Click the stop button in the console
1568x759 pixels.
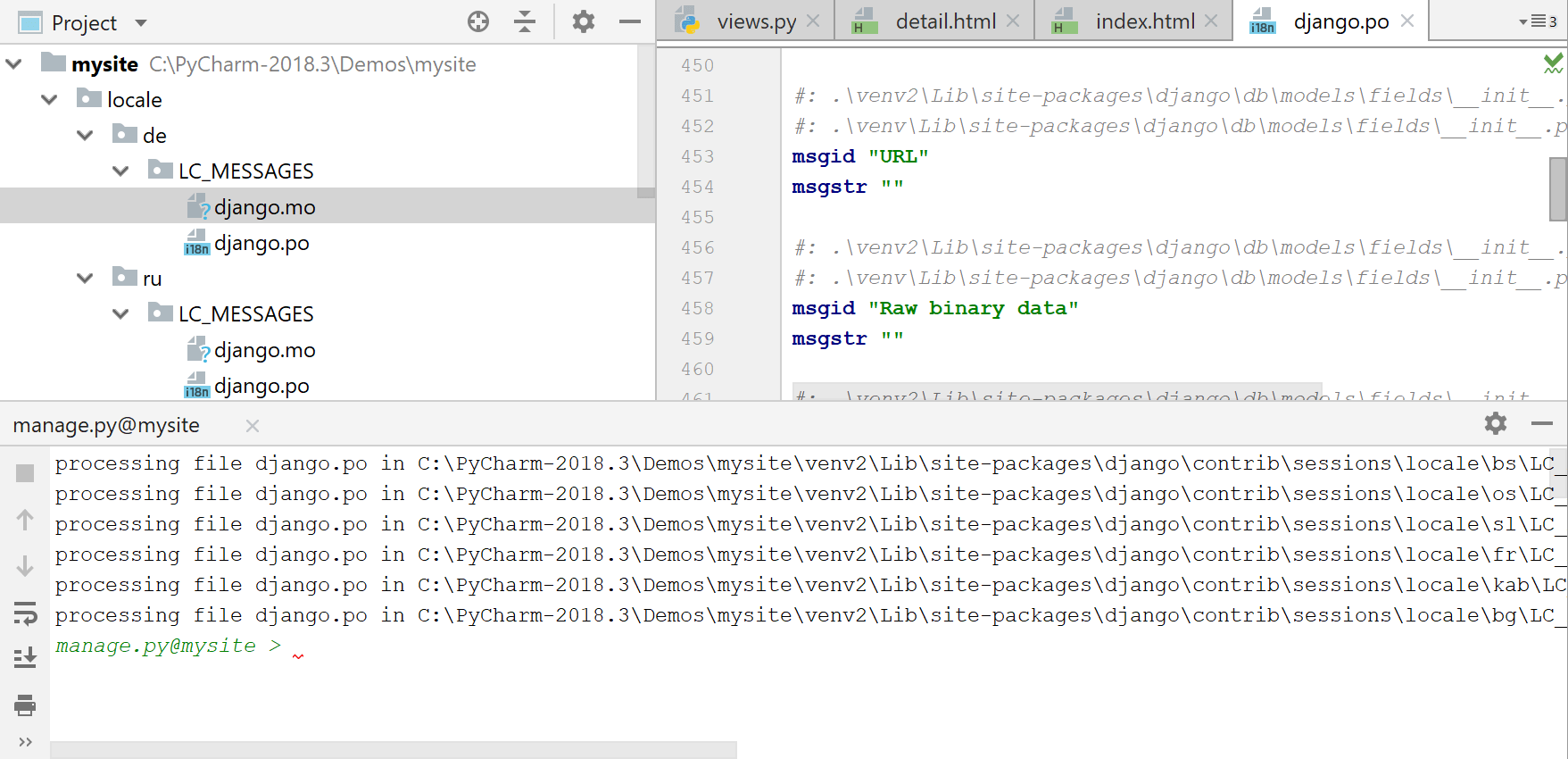pyautogui.click(x=25, y=473)
